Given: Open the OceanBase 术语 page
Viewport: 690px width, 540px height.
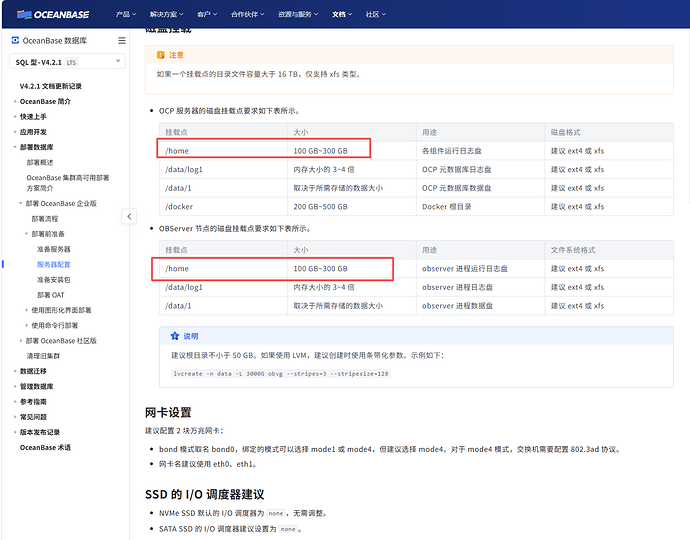Looking at the screenshot, I should click(x=45, y=448).
